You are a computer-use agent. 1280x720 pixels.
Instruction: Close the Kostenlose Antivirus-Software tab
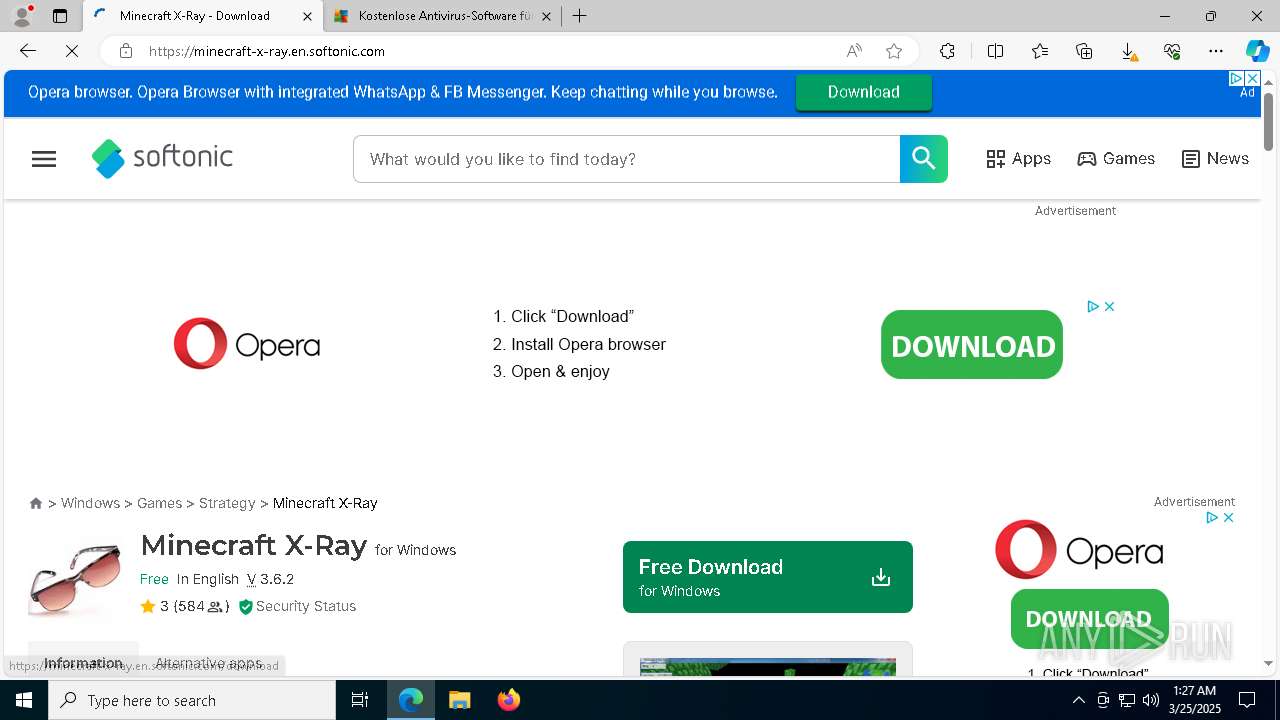click(x=546, y=16)
